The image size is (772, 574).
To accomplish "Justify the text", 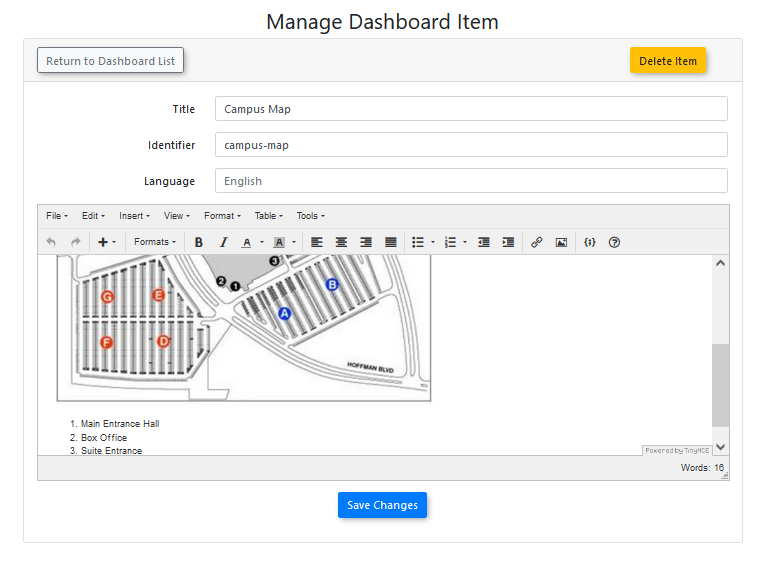I will (390, 242).
